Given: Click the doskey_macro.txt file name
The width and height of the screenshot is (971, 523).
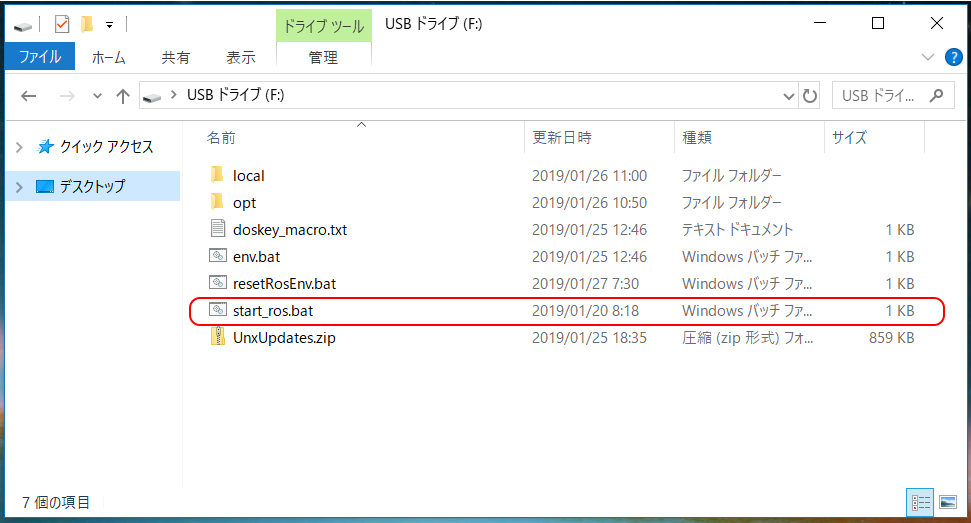Looking at the screenshot, I should pos(290,230).
